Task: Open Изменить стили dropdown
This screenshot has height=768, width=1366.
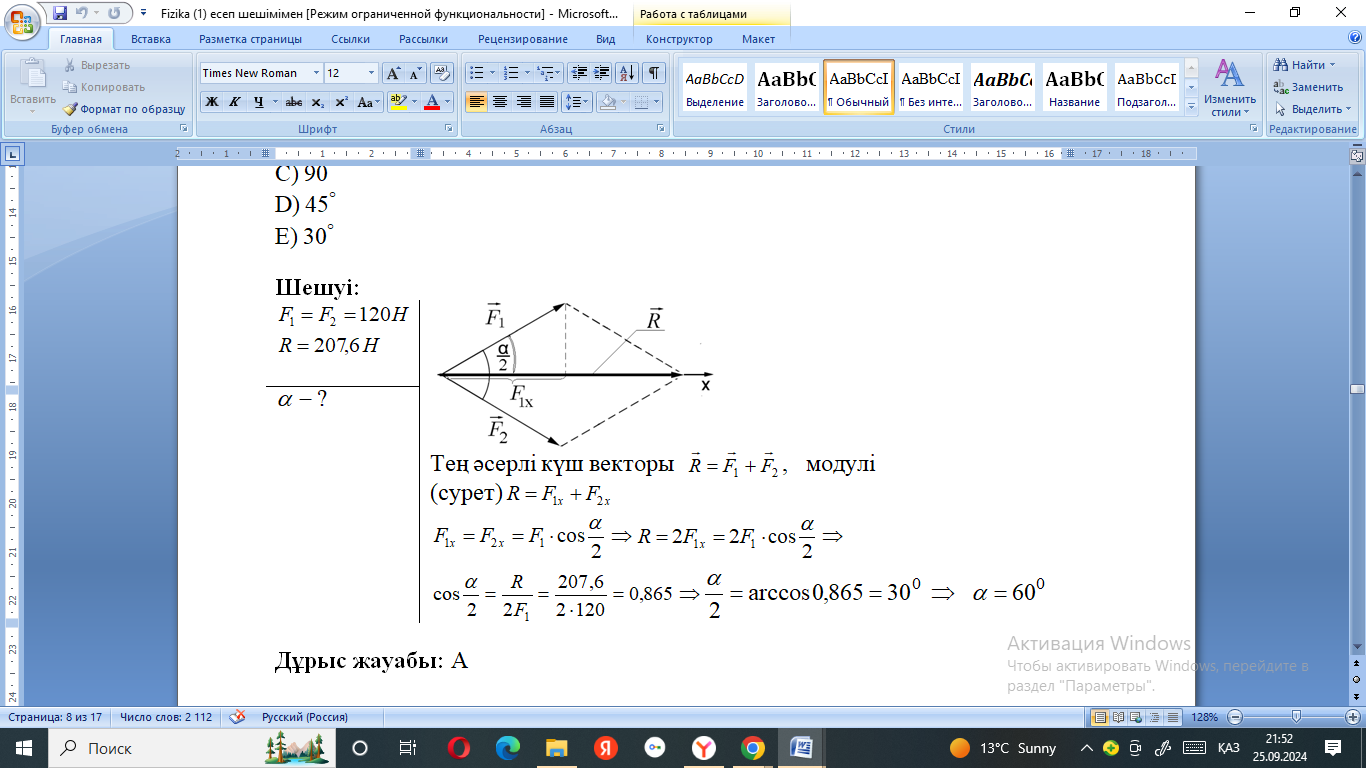Action: click(x=1229, y=87)
